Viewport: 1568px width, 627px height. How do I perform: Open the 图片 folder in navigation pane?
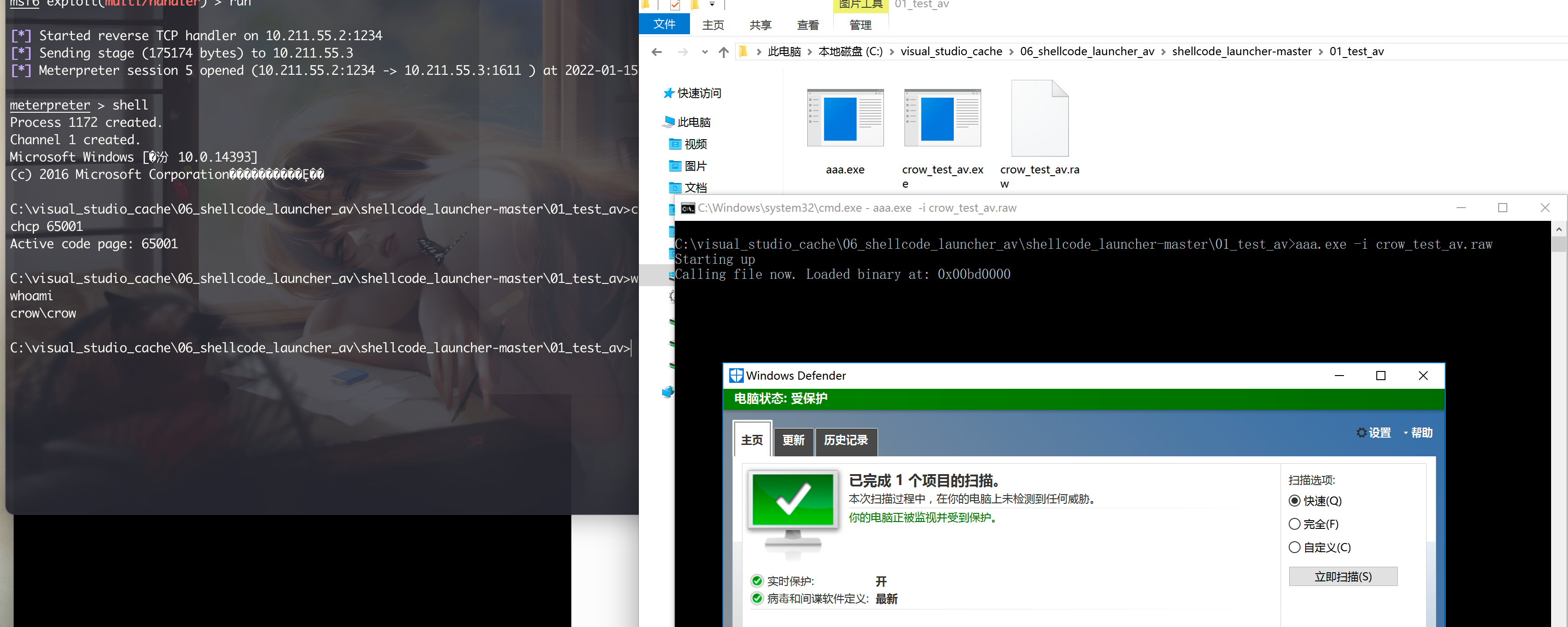[689, 166]
